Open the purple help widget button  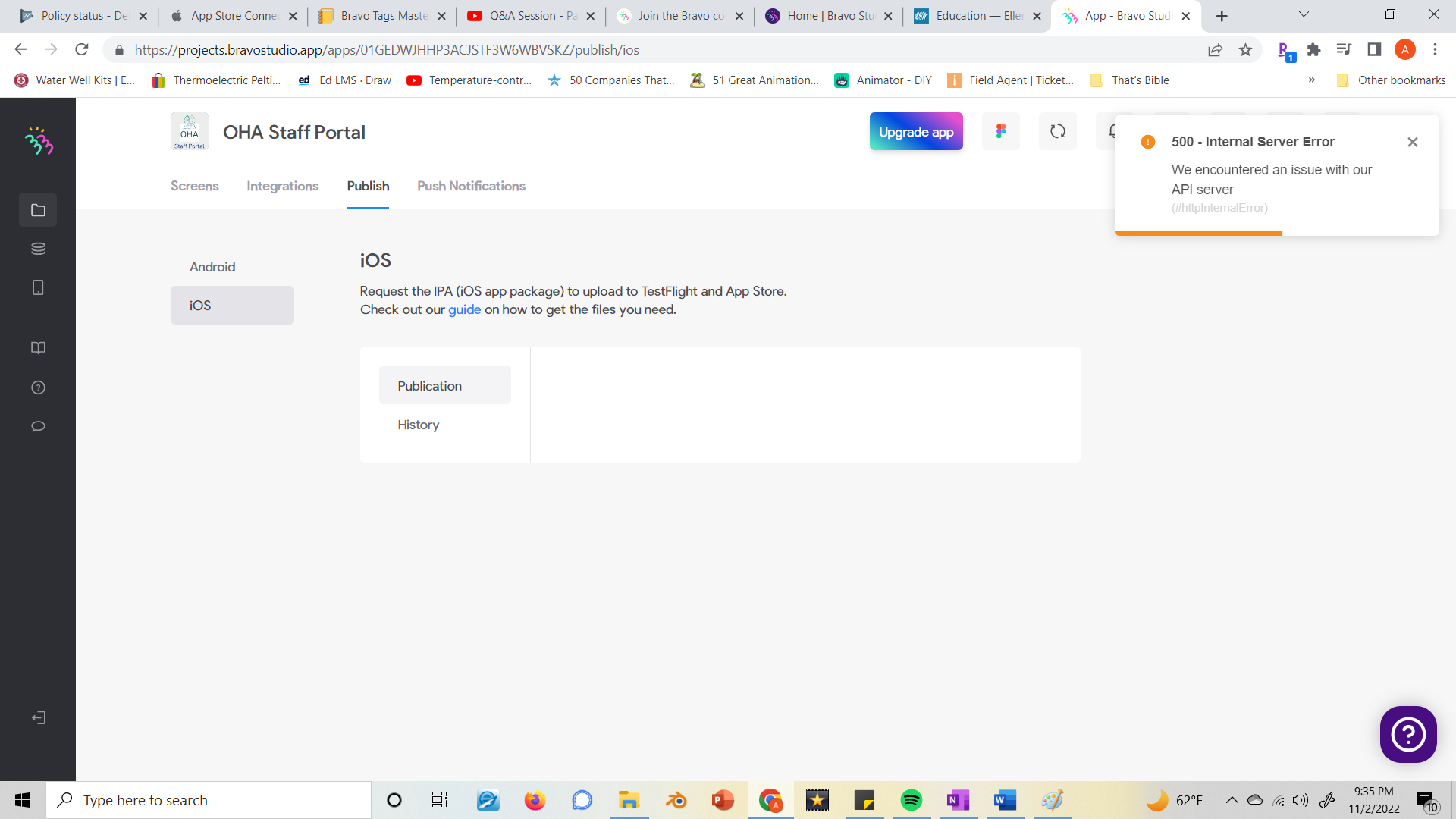1408,734
